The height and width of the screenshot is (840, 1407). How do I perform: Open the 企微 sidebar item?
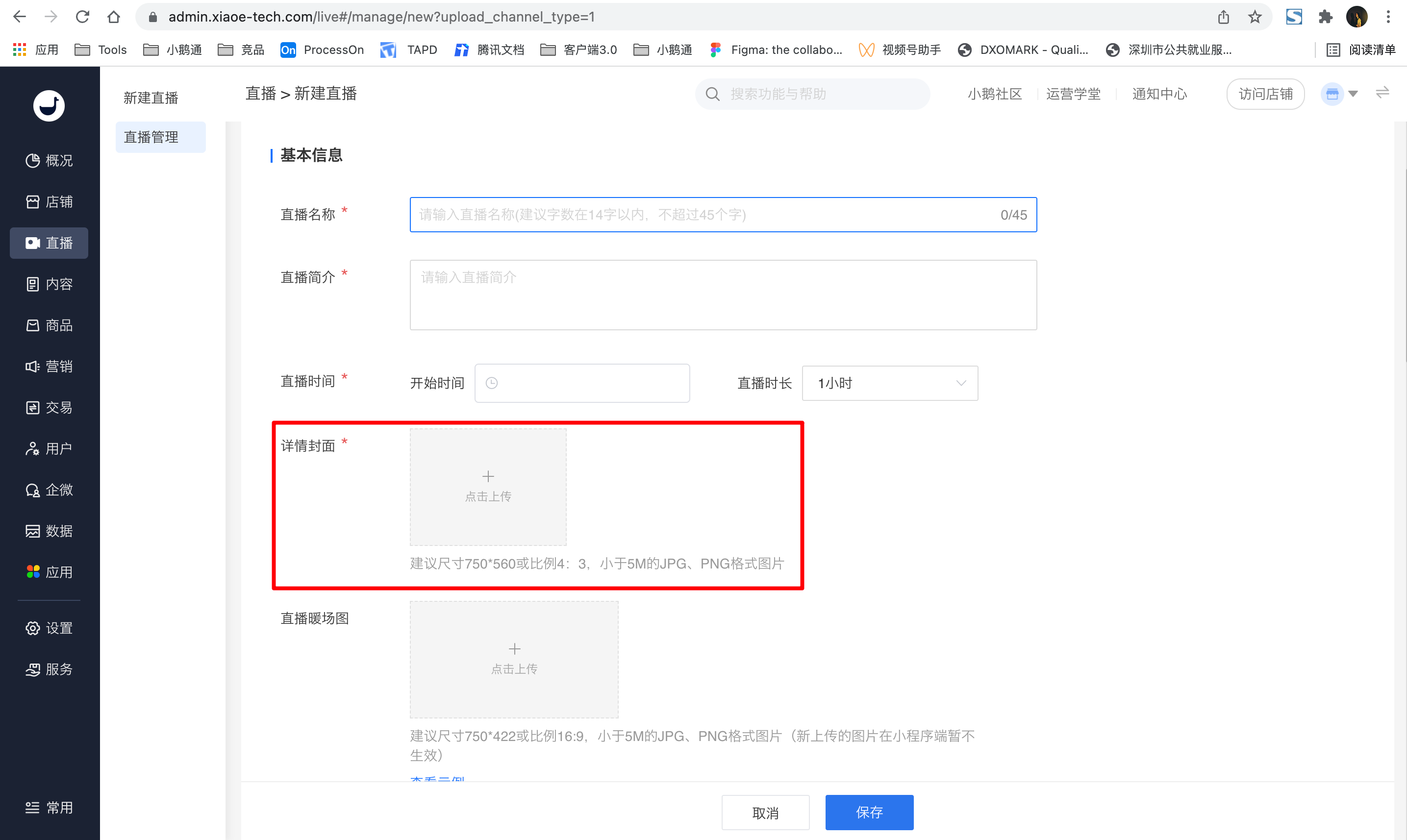tap(49, 490)
